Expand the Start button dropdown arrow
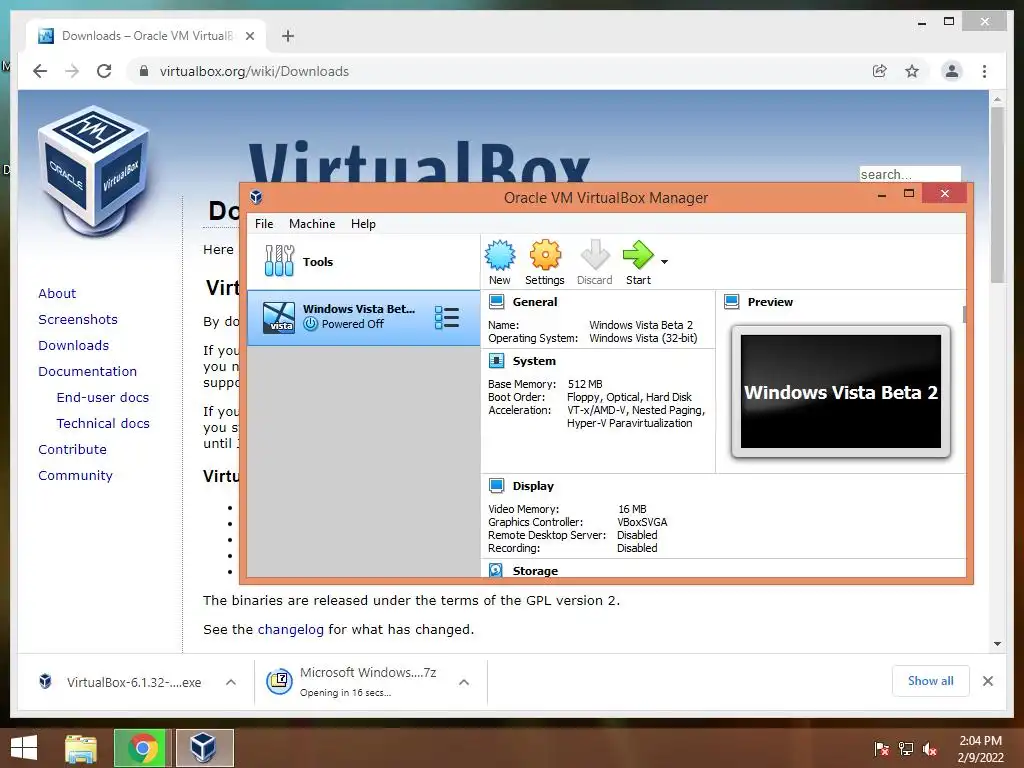The height and width of the screenshot is (768, 1024). 664,262
